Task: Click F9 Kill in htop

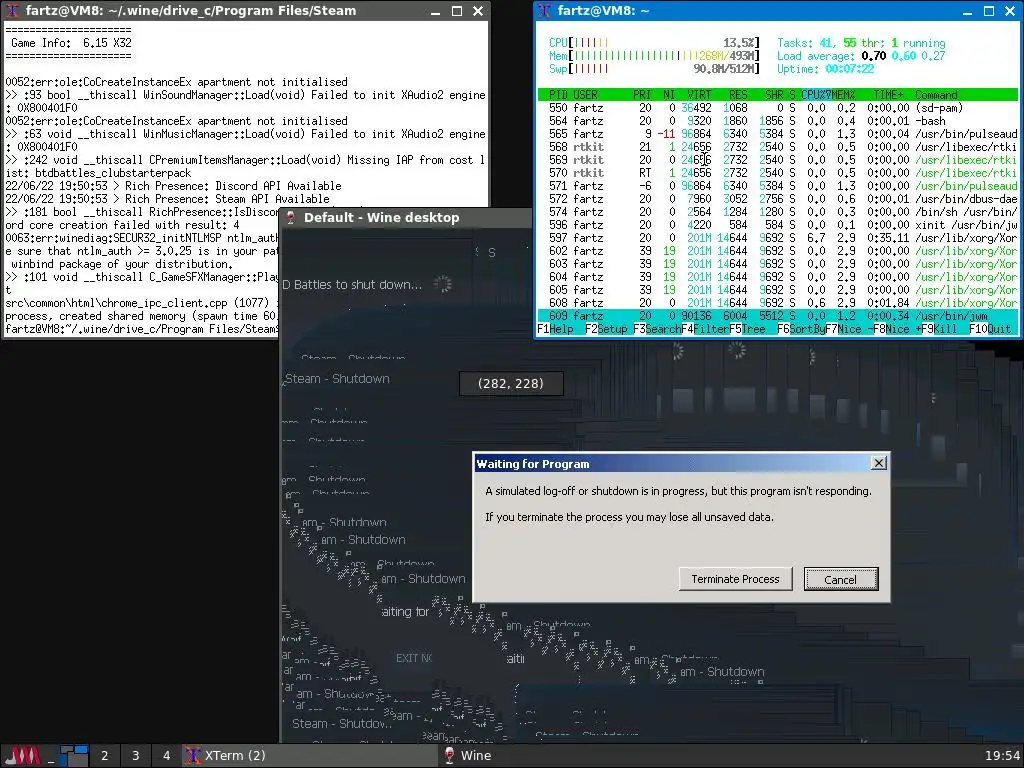Action: click(x=939, y=329)
